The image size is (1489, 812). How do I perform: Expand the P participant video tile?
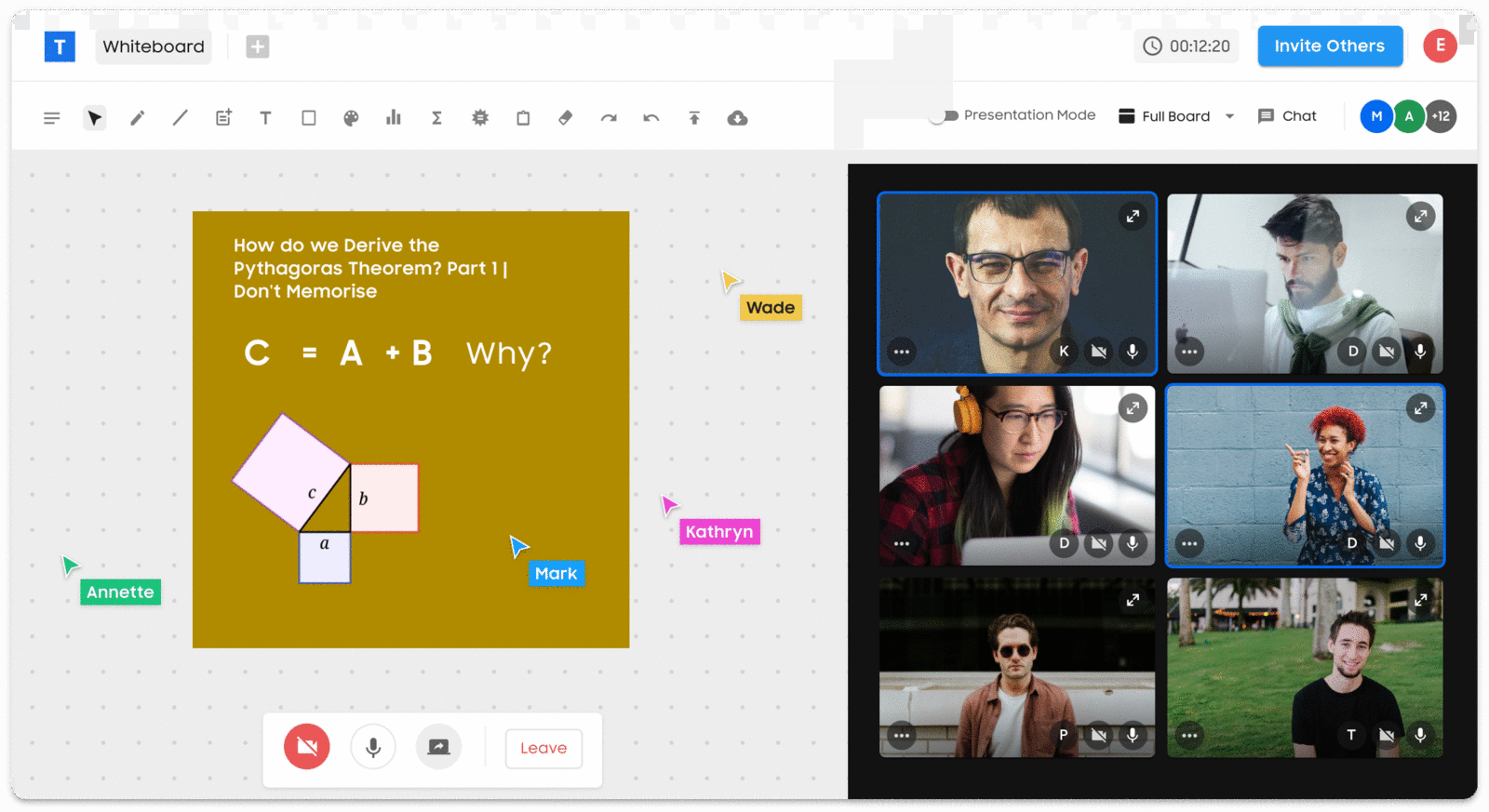(1133, 600)
